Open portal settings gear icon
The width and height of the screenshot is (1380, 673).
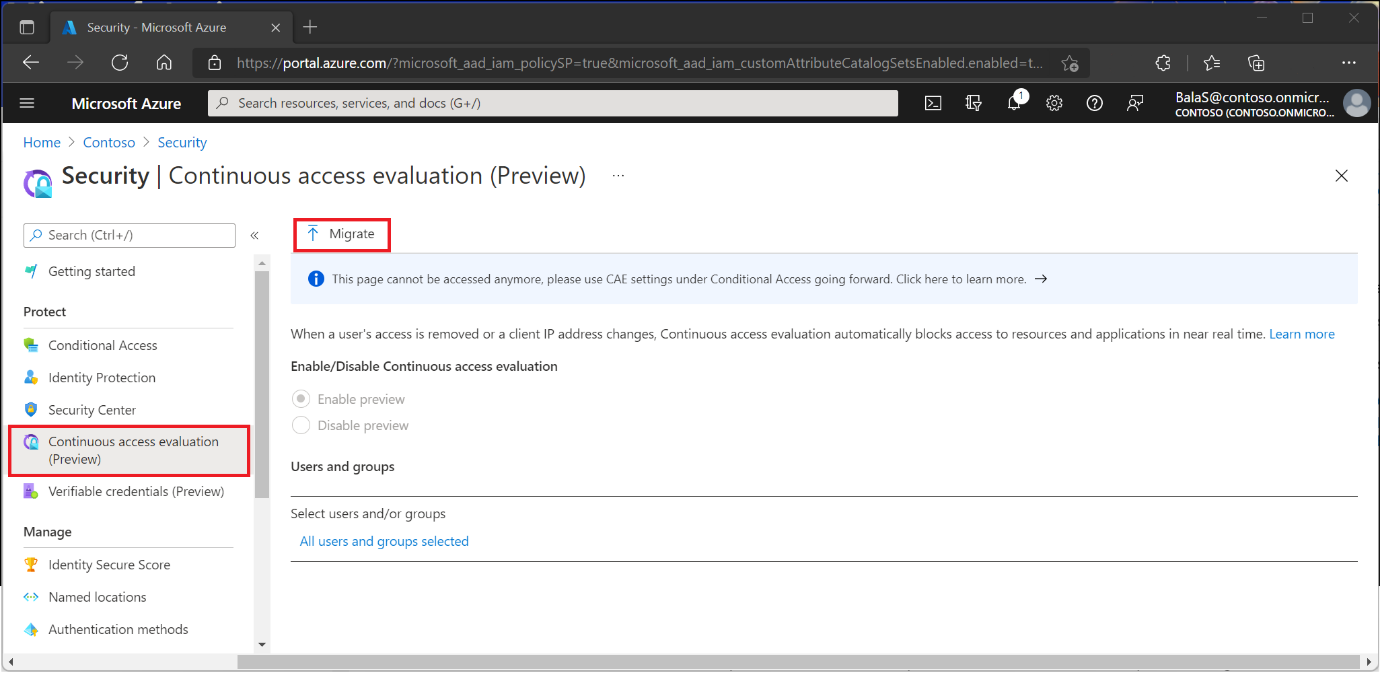(x=1054, y=103)
